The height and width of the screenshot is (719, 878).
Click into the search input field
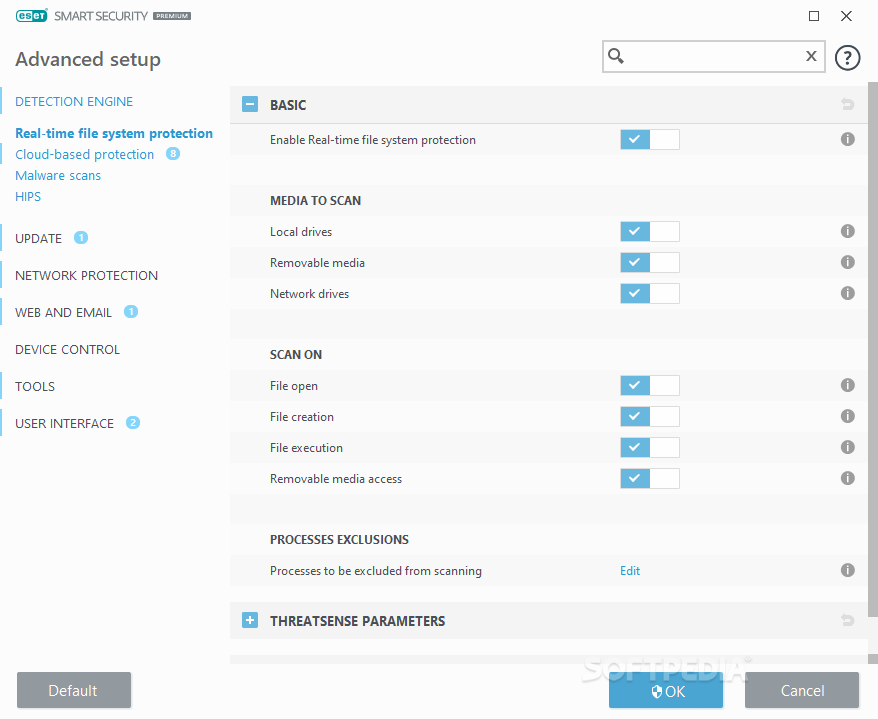pos(713,56)
